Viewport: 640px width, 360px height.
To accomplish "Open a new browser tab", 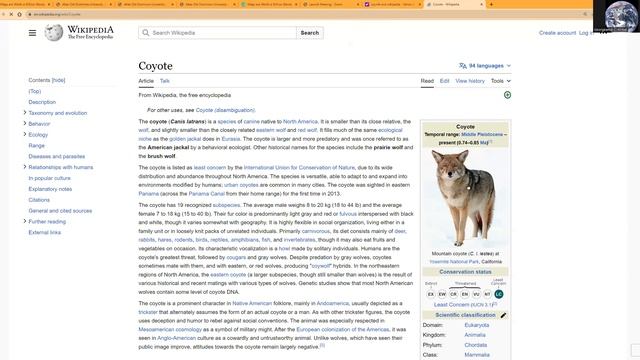I will coord(491,4).
